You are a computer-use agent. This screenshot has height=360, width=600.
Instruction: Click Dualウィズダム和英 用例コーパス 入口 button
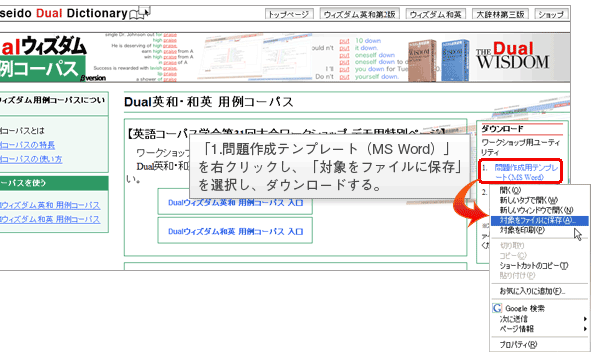coord(235,231)
